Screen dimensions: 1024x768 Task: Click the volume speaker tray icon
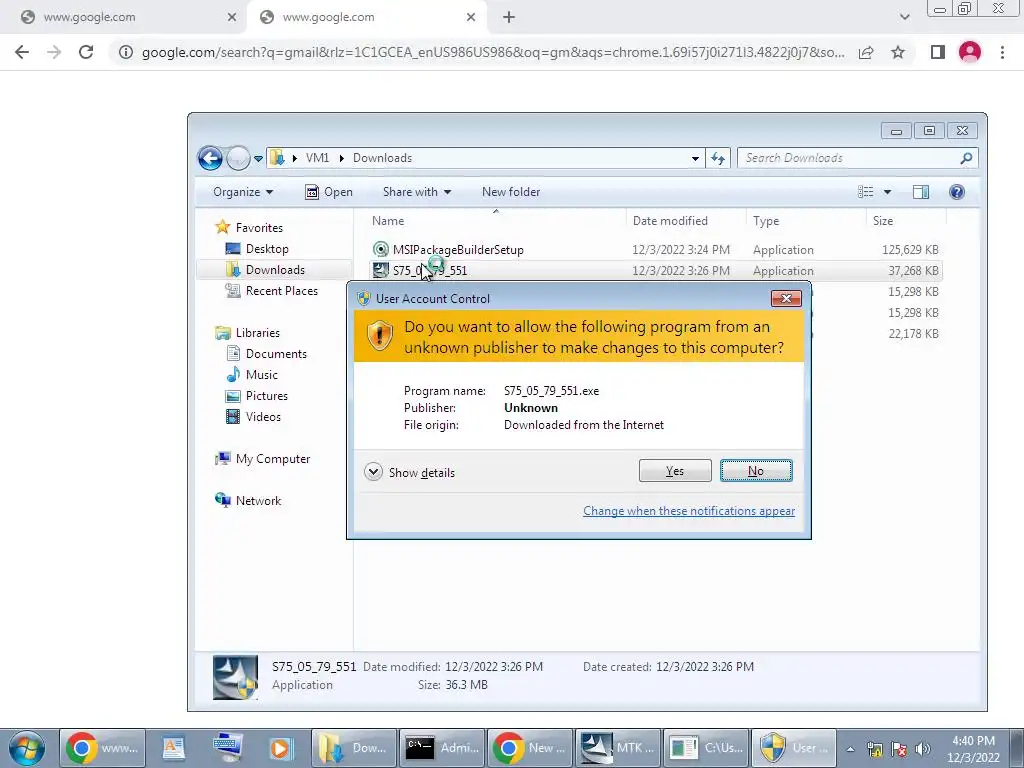click(923, 749)
